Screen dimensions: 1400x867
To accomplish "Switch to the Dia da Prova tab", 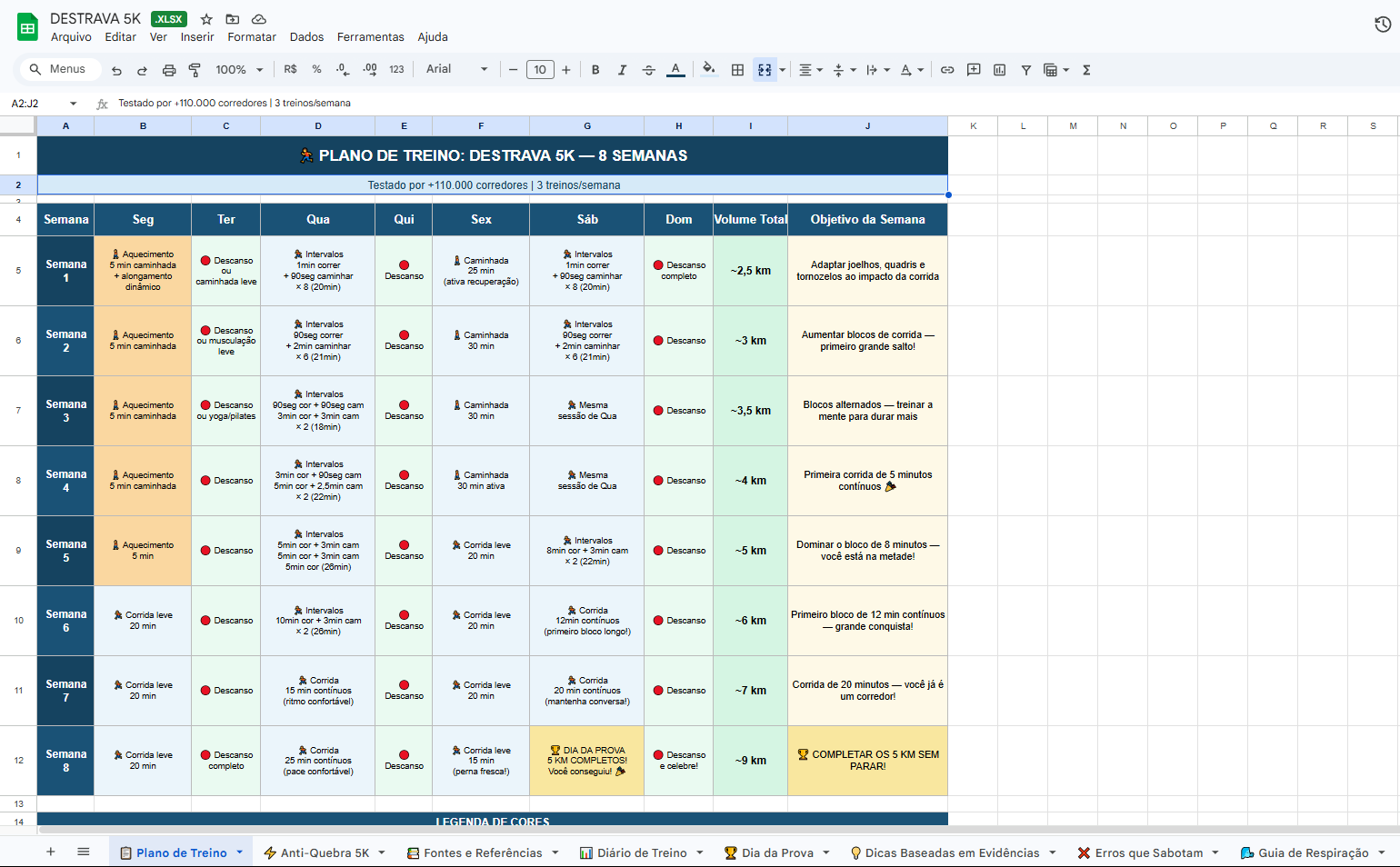I will pyautogui.click(x=776, y=852).
